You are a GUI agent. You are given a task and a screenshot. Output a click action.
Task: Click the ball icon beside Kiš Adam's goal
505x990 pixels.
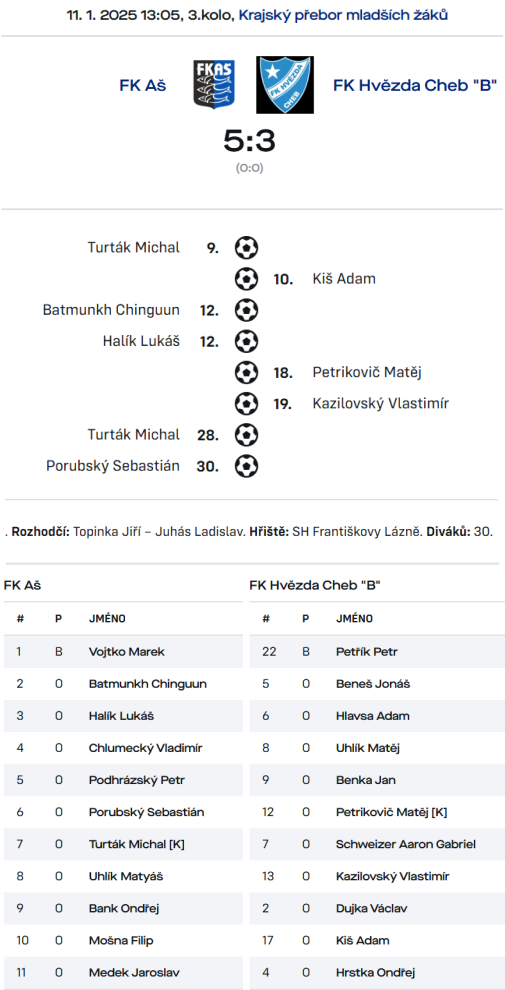click(x=246, y=278)
